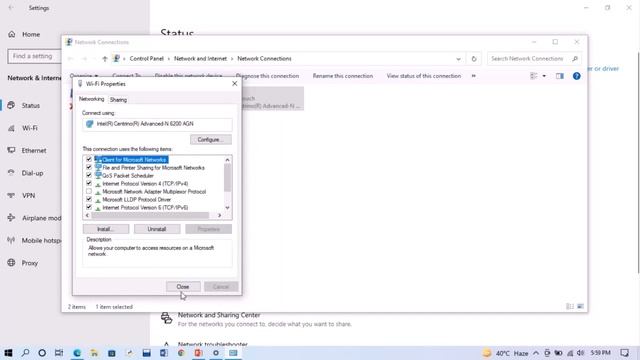Click Diagnose this connection

coord(267,76)
